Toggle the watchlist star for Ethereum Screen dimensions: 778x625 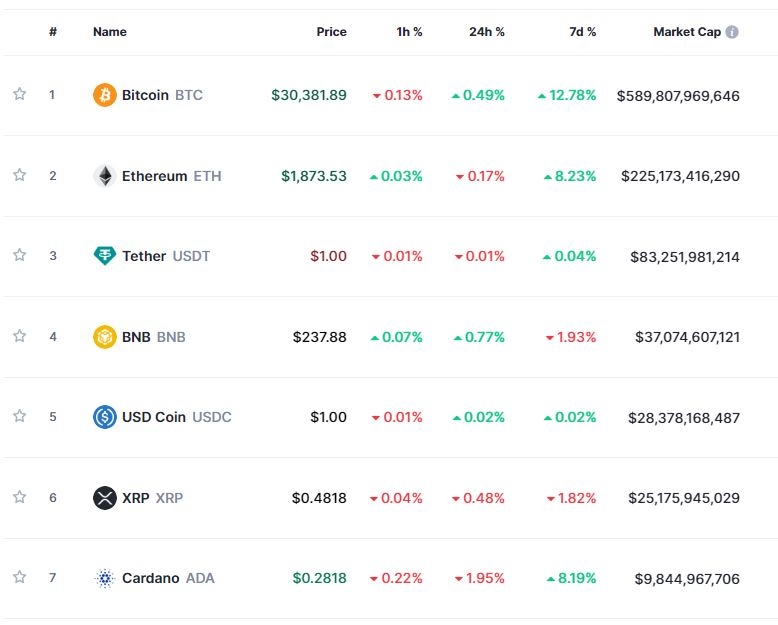coord(19,176)
